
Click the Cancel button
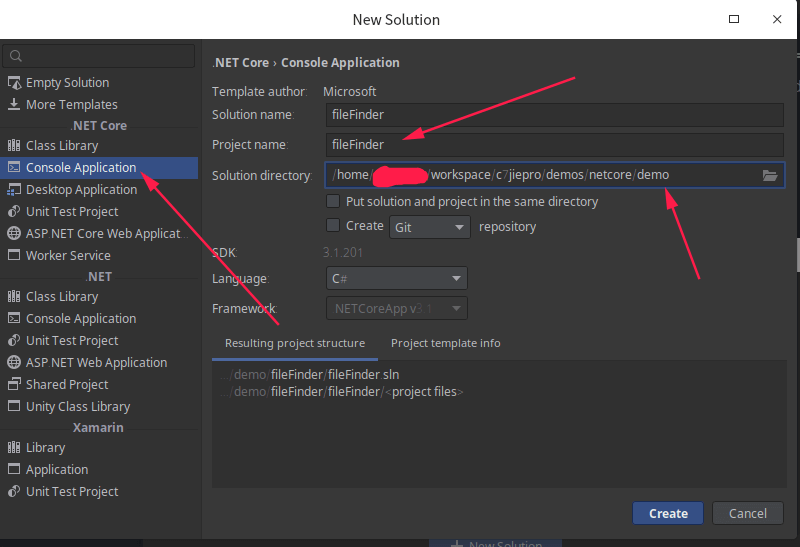click(x=747, y=513)
